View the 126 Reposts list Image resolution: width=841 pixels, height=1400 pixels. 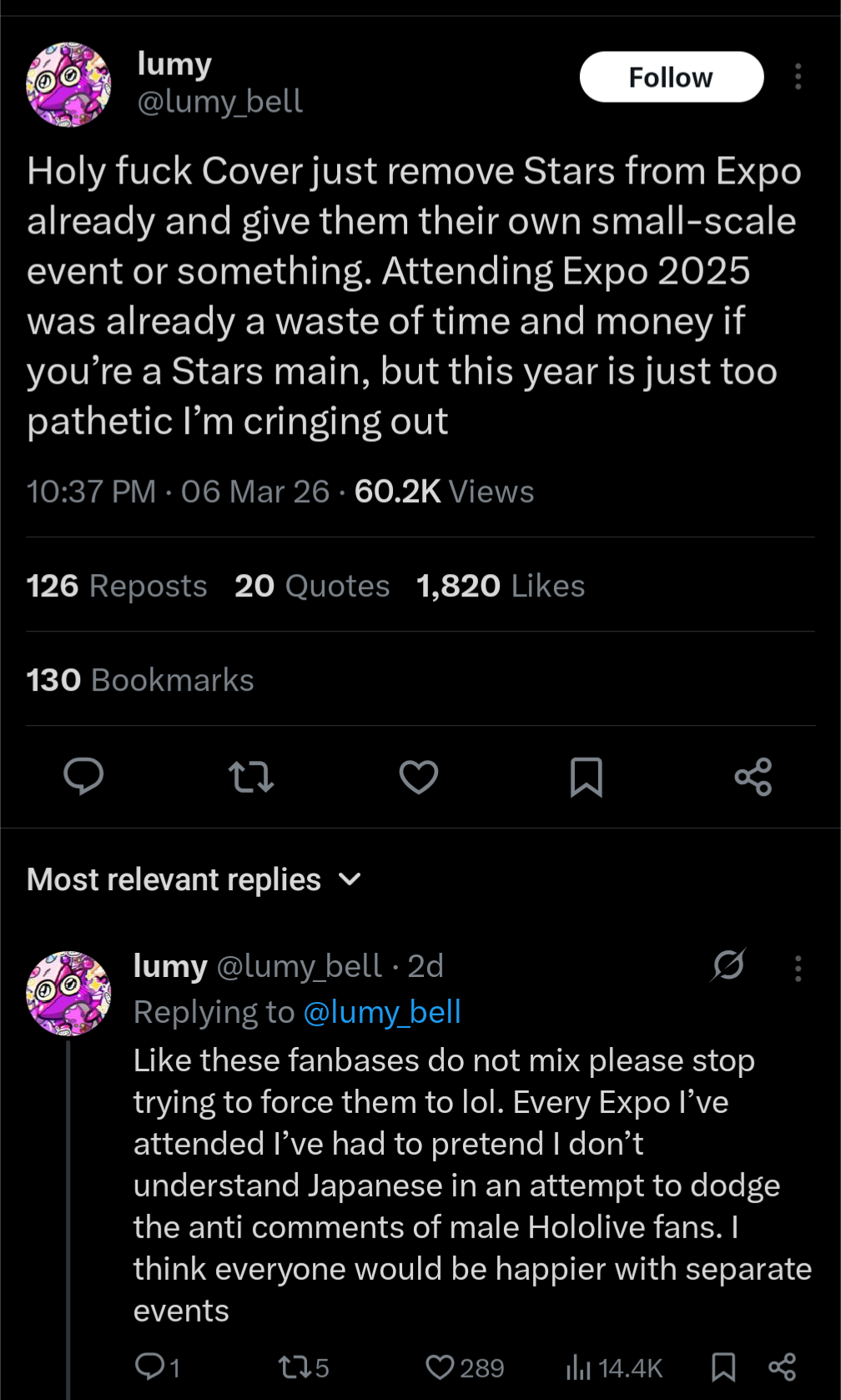point(117,586)
